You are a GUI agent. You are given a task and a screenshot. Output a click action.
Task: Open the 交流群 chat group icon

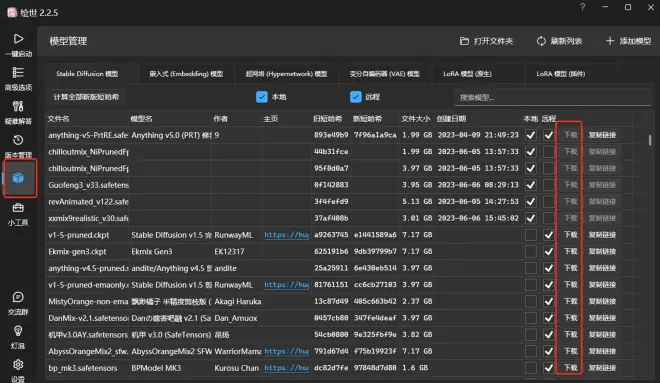(18, 298)
